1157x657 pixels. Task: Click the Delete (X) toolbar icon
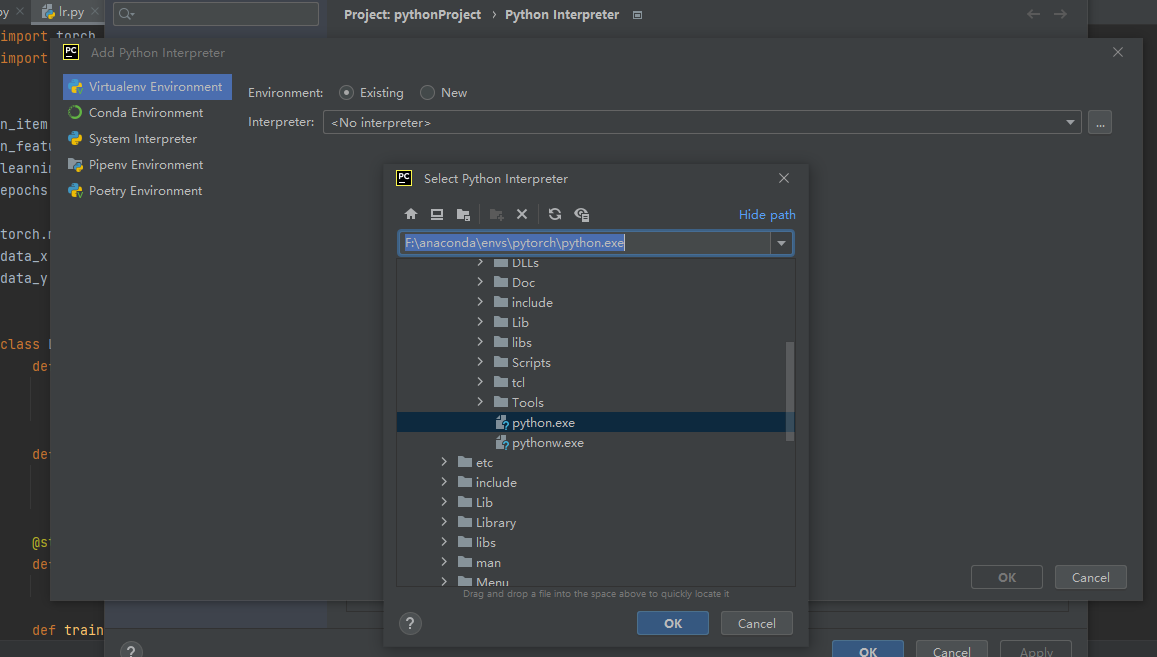point(522,214)
